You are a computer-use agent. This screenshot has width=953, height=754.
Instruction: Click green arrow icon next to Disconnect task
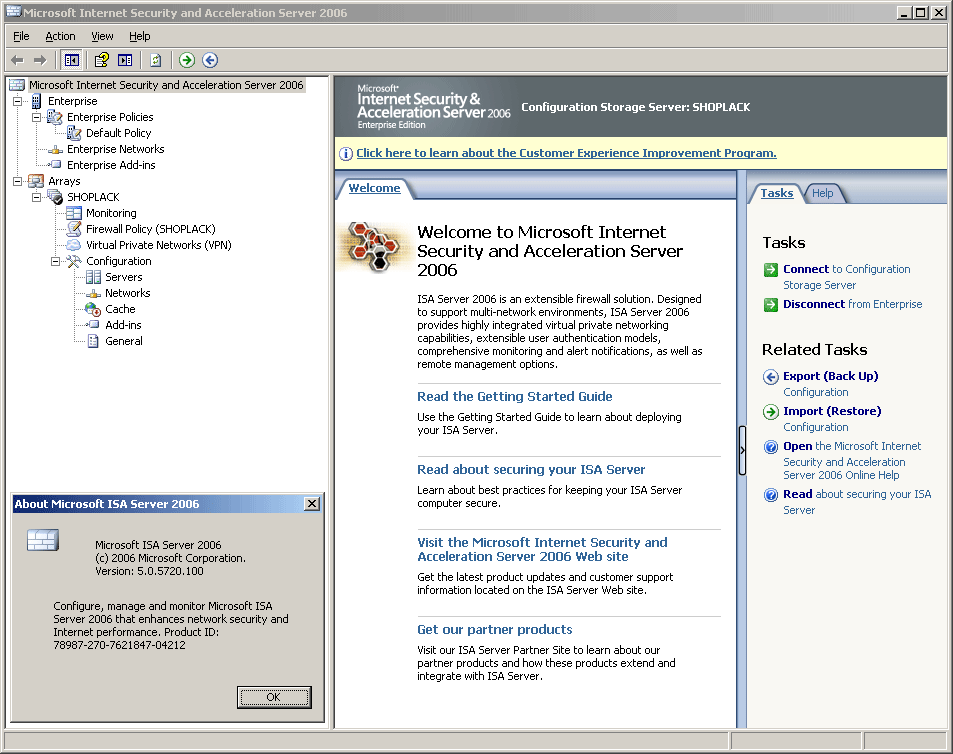[x=771, y=304]
